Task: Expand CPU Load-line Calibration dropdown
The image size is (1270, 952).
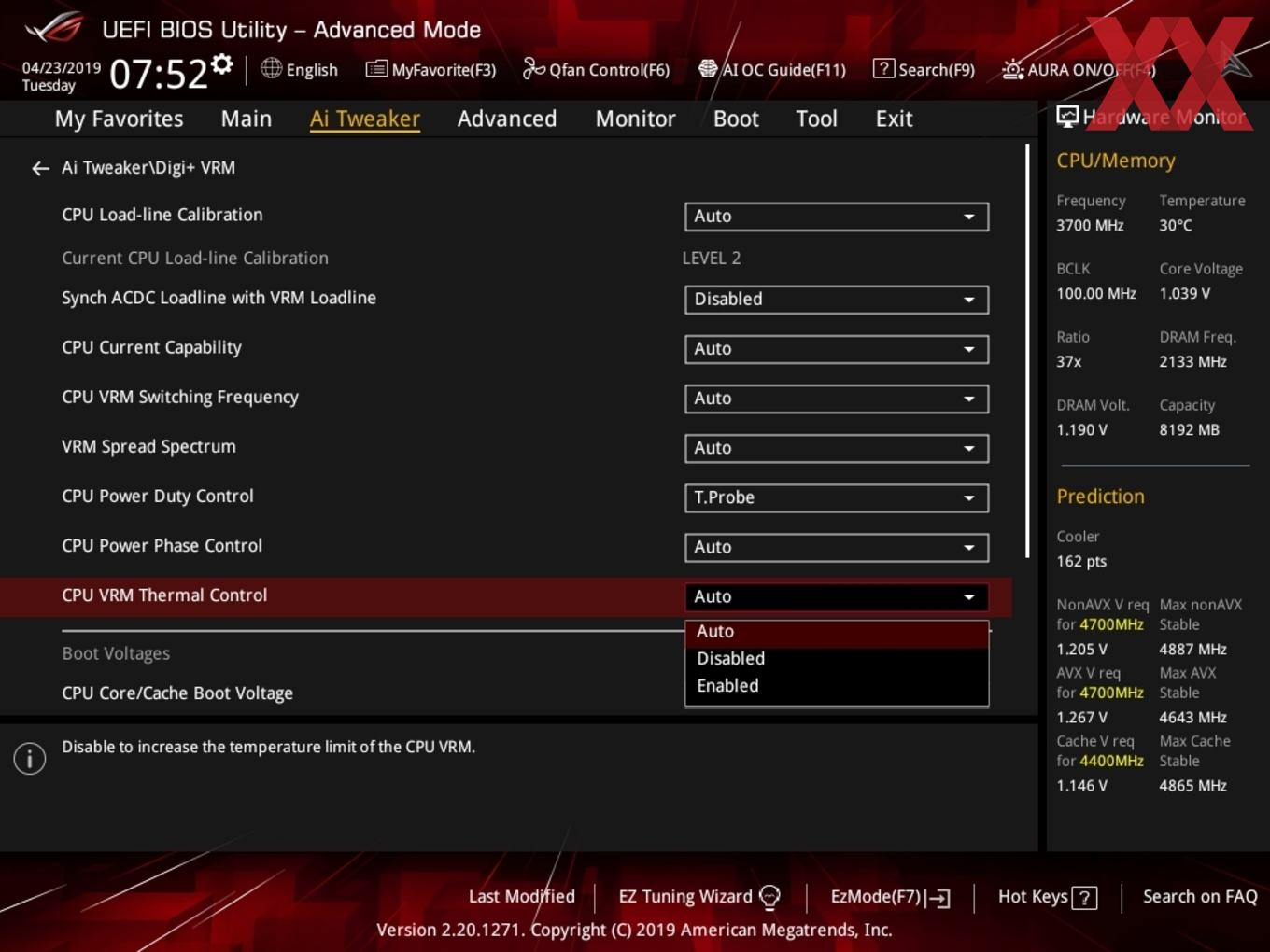Action: [x=837, y=217]
